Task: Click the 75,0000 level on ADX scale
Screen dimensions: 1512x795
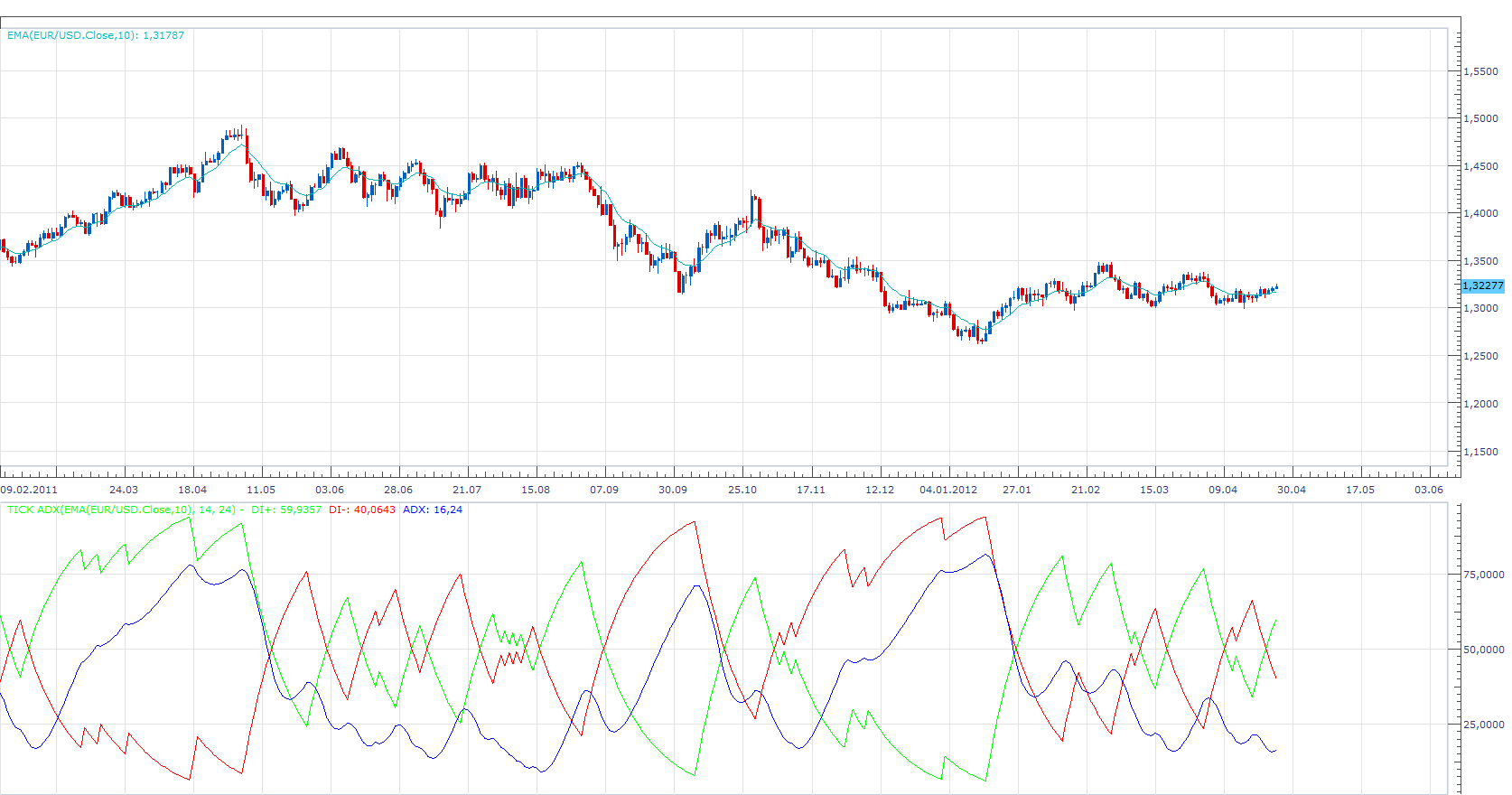Action: [x=1483, y=575]
